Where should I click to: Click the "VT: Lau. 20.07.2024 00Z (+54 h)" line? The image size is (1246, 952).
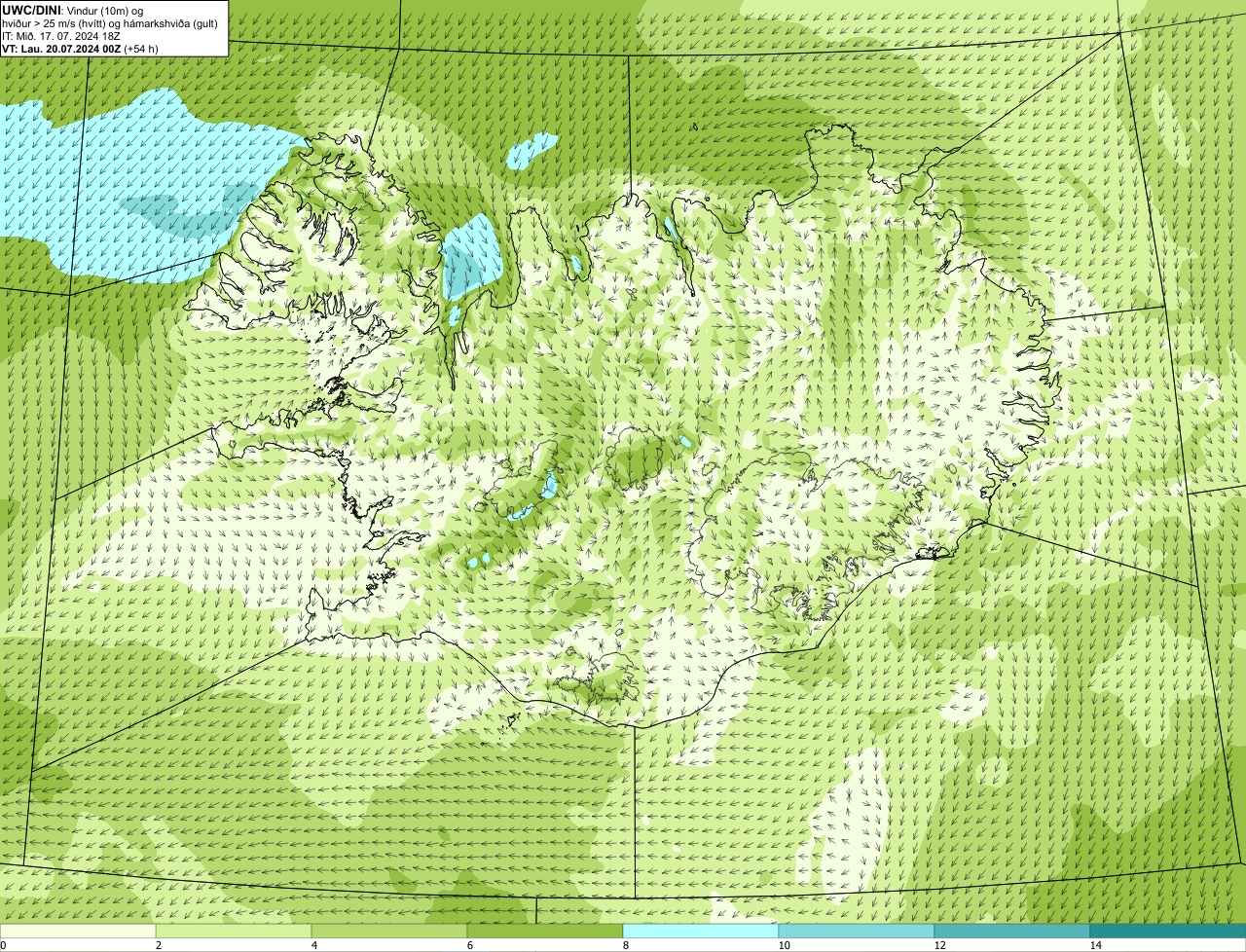80,48
